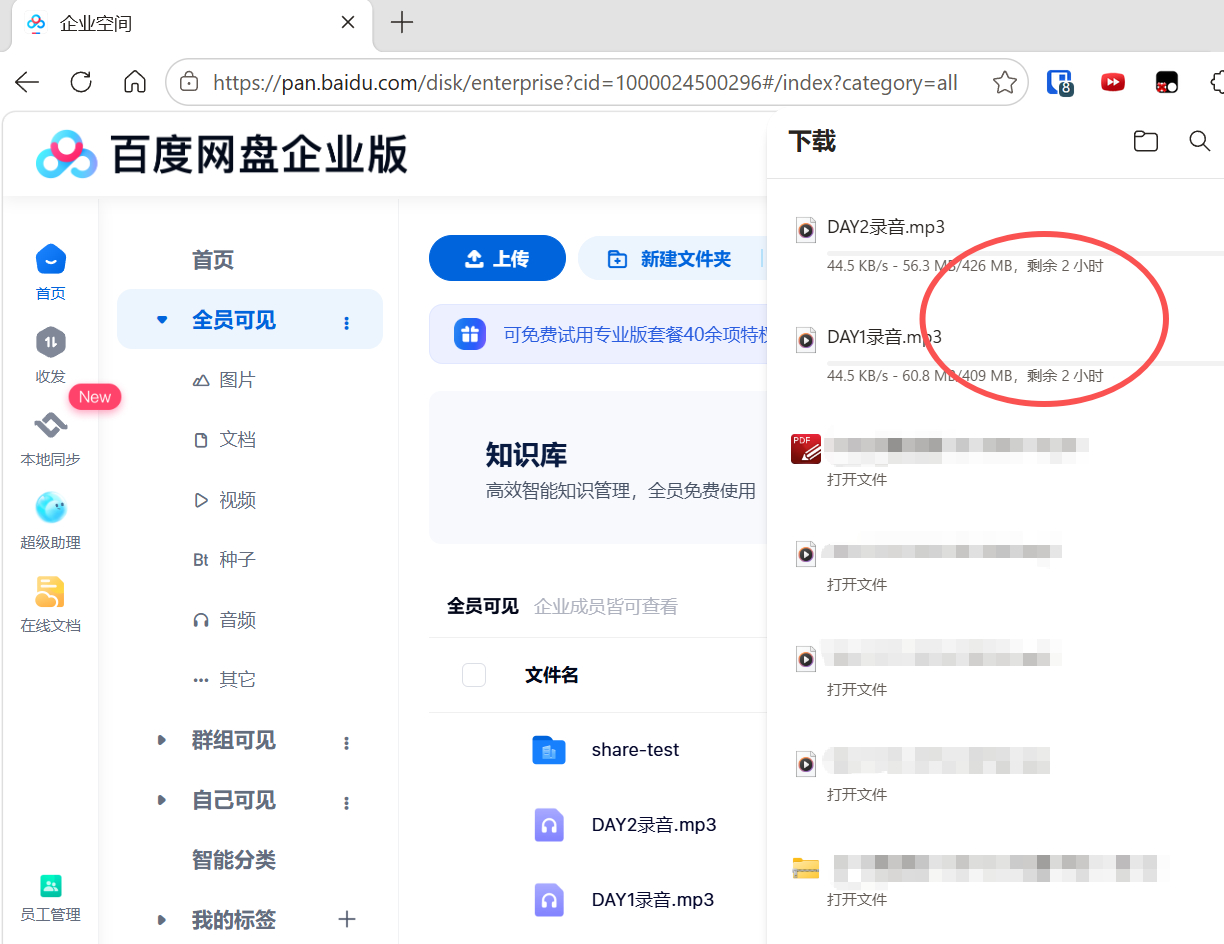
Task: Select the 种子 category
Action: 224,560
